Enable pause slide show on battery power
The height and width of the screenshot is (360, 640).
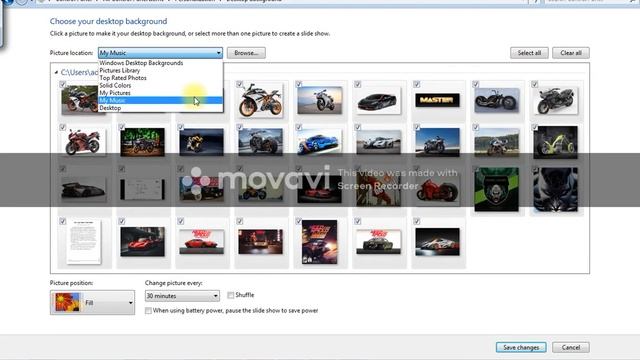[x=148, y=311]
